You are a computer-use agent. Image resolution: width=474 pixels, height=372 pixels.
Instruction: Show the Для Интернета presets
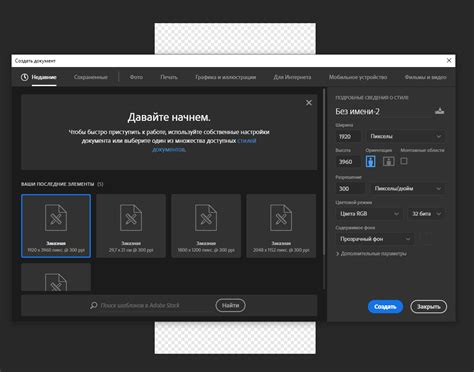(x=292, y=77)
